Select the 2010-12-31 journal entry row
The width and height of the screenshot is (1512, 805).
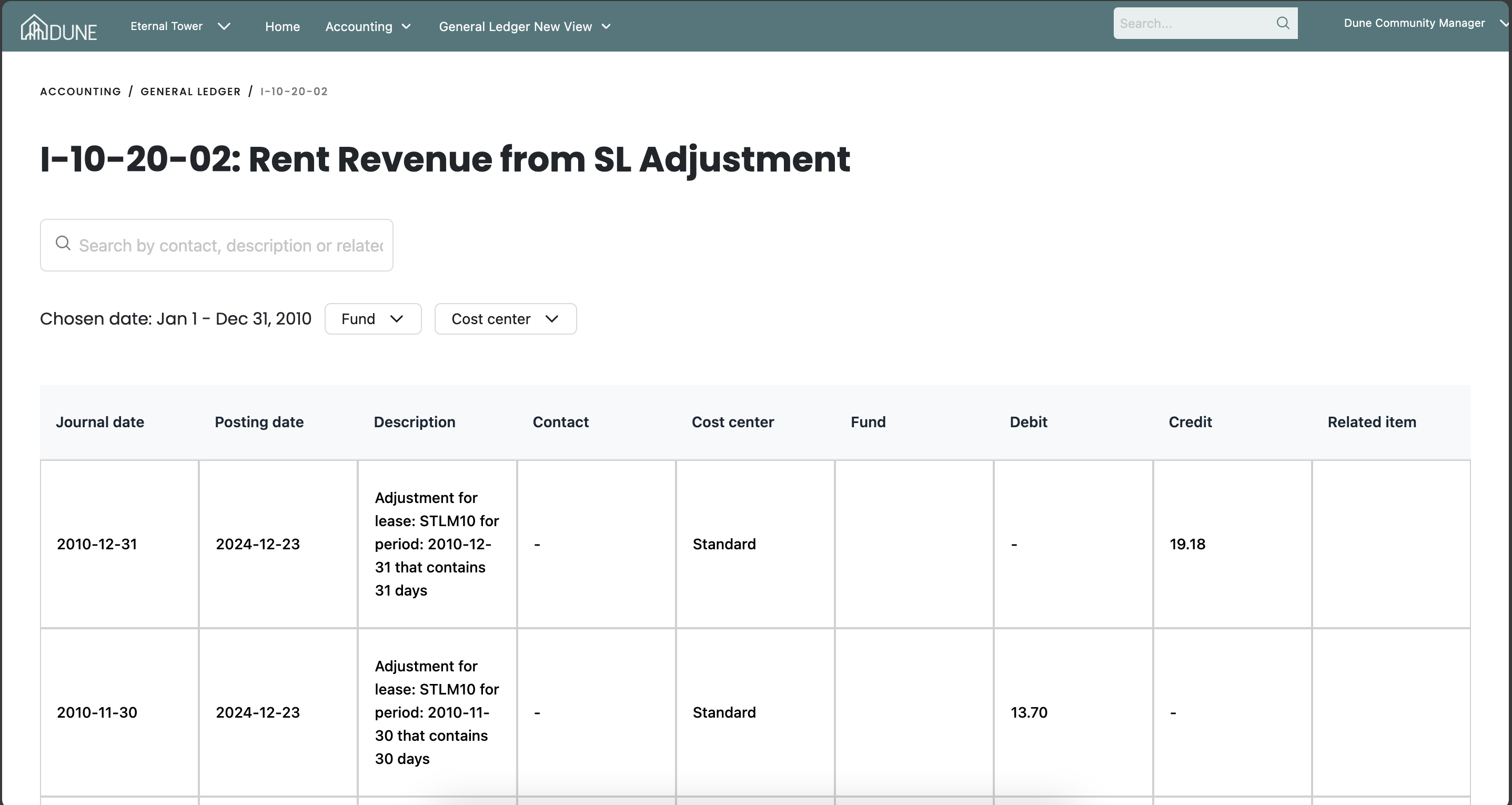[x=97, y=545]
